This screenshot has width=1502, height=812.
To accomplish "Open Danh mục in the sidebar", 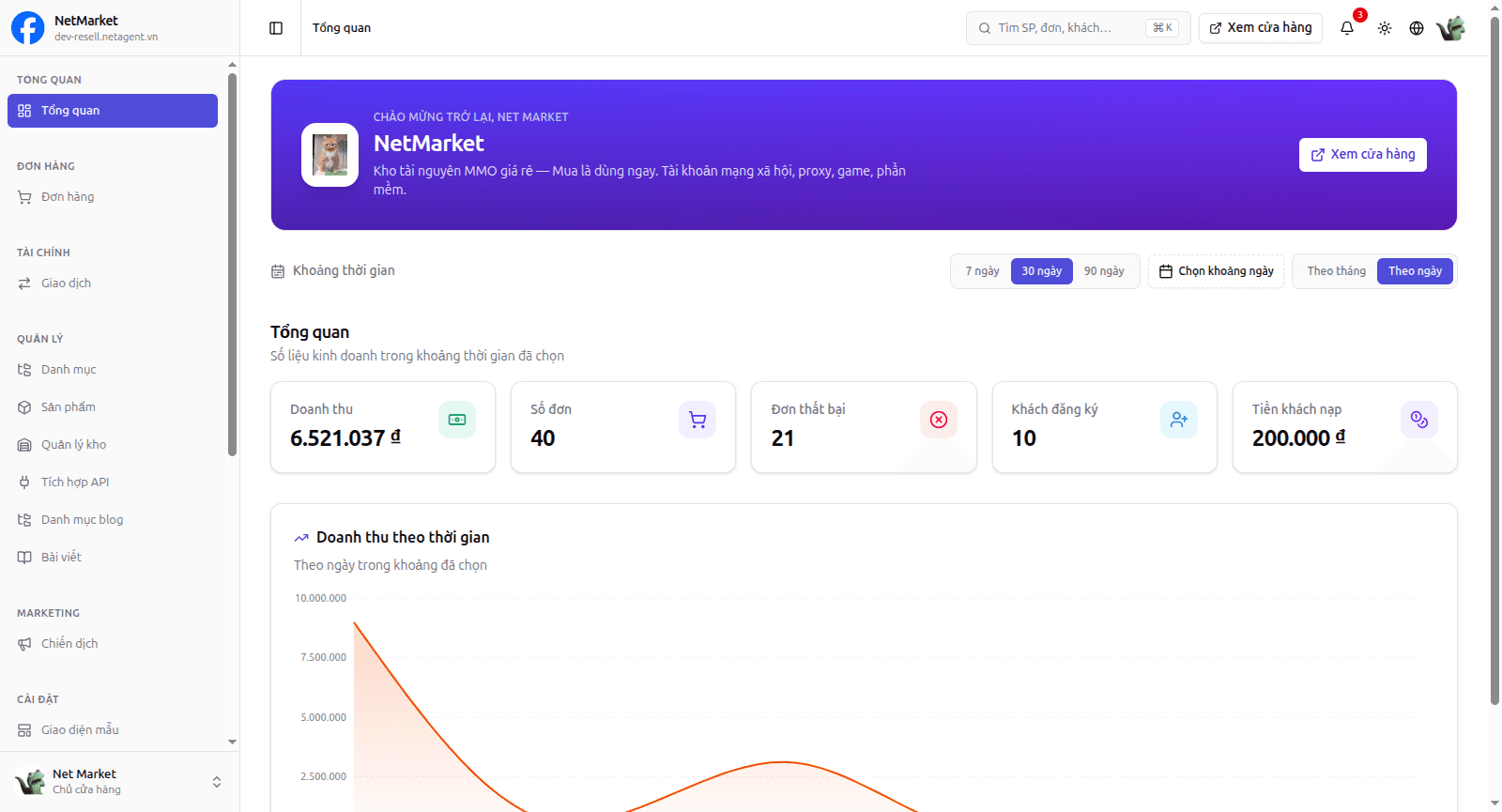I will pyautogui.click(x=113, y=370).
